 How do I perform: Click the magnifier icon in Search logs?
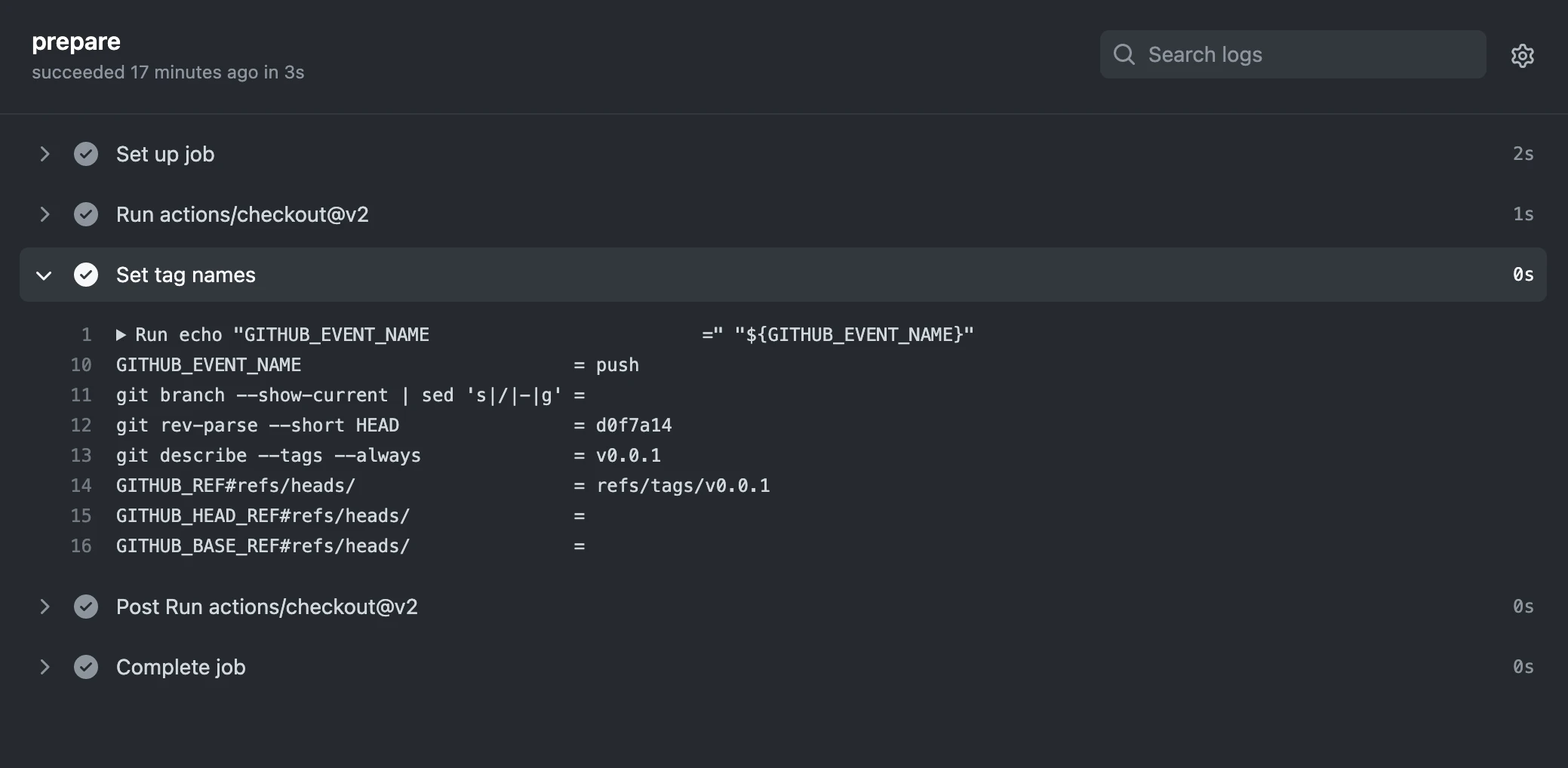[x=1124, y=54]
